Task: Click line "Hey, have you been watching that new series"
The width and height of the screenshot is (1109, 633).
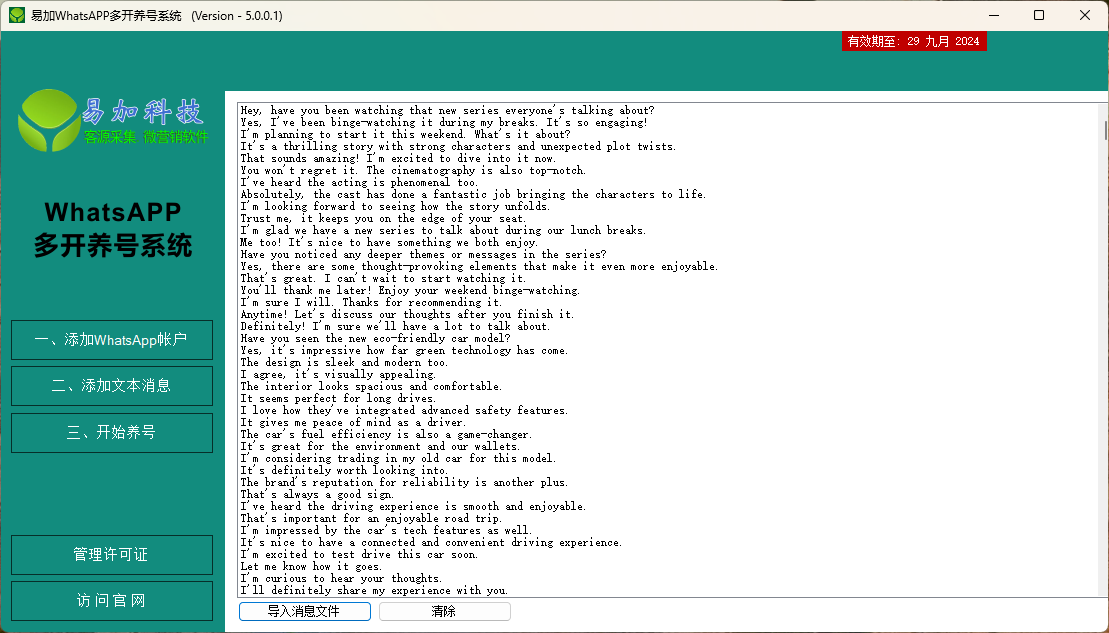Action: pyautogui.click(x=448, y=110)
